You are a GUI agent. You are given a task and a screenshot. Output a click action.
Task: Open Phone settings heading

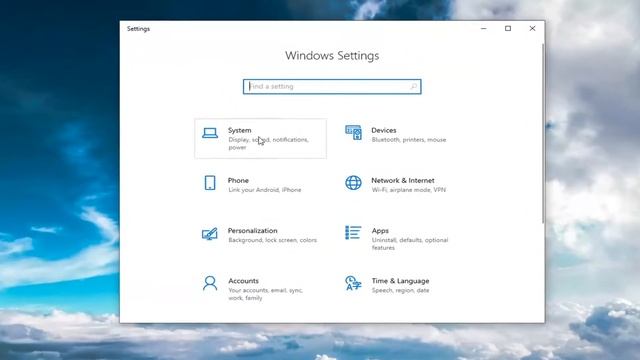[238, 180]
